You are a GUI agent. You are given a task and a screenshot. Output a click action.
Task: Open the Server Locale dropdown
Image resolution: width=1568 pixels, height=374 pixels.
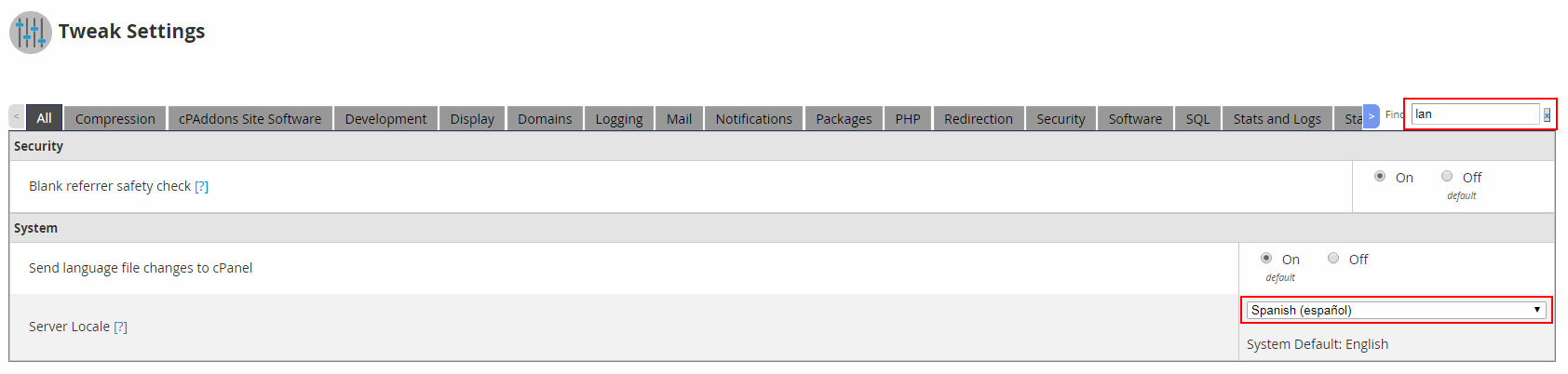point(1396,310)
